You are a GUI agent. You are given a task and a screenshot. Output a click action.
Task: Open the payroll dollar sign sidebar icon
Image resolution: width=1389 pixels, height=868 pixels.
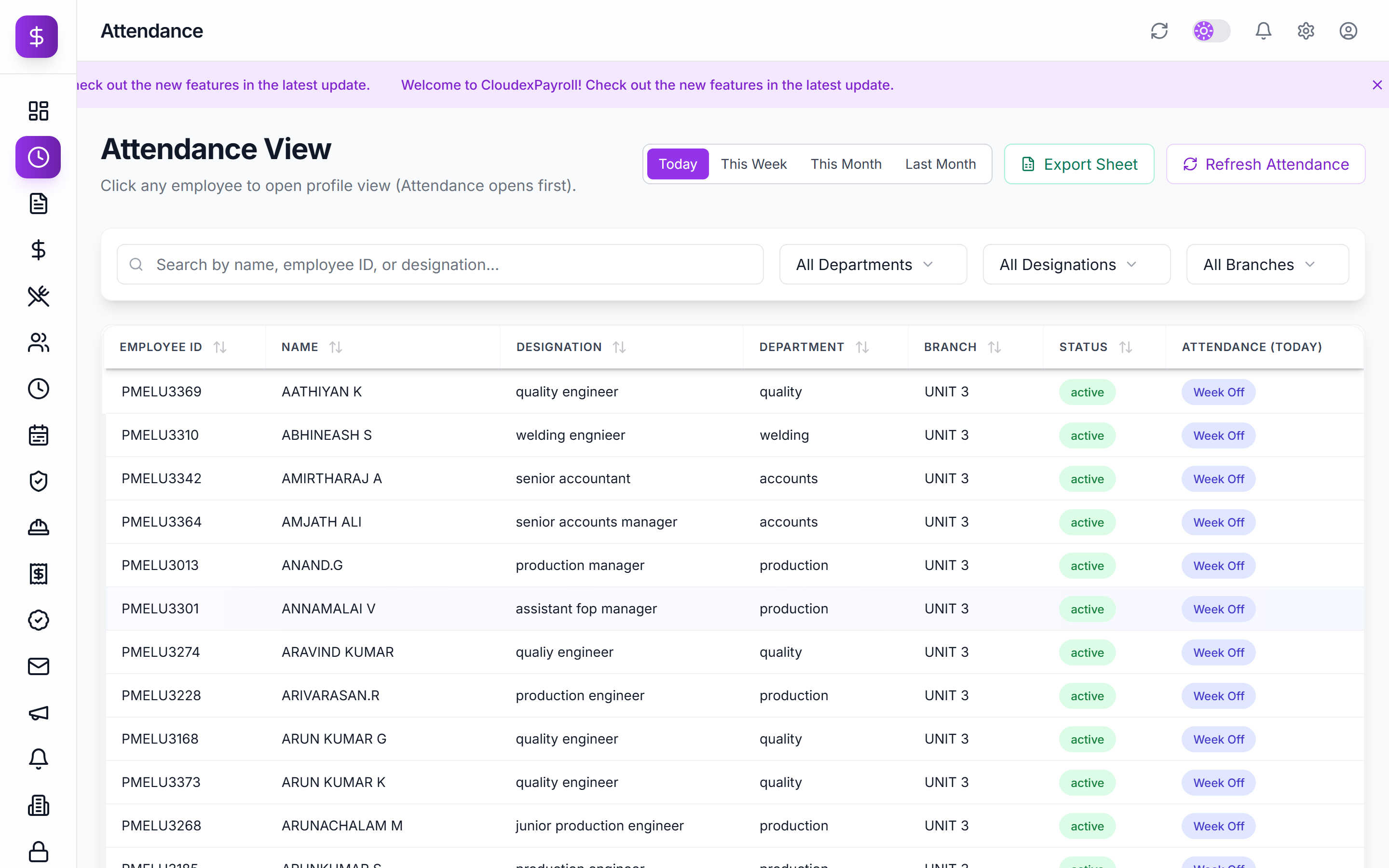[39, 250]
